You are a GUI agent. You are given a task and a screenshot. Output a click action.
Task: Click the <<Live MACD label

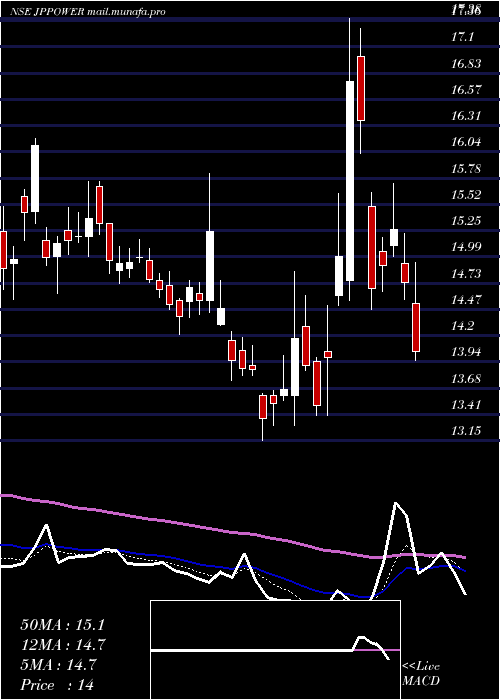pyautogui.click(x=421, y=674)
